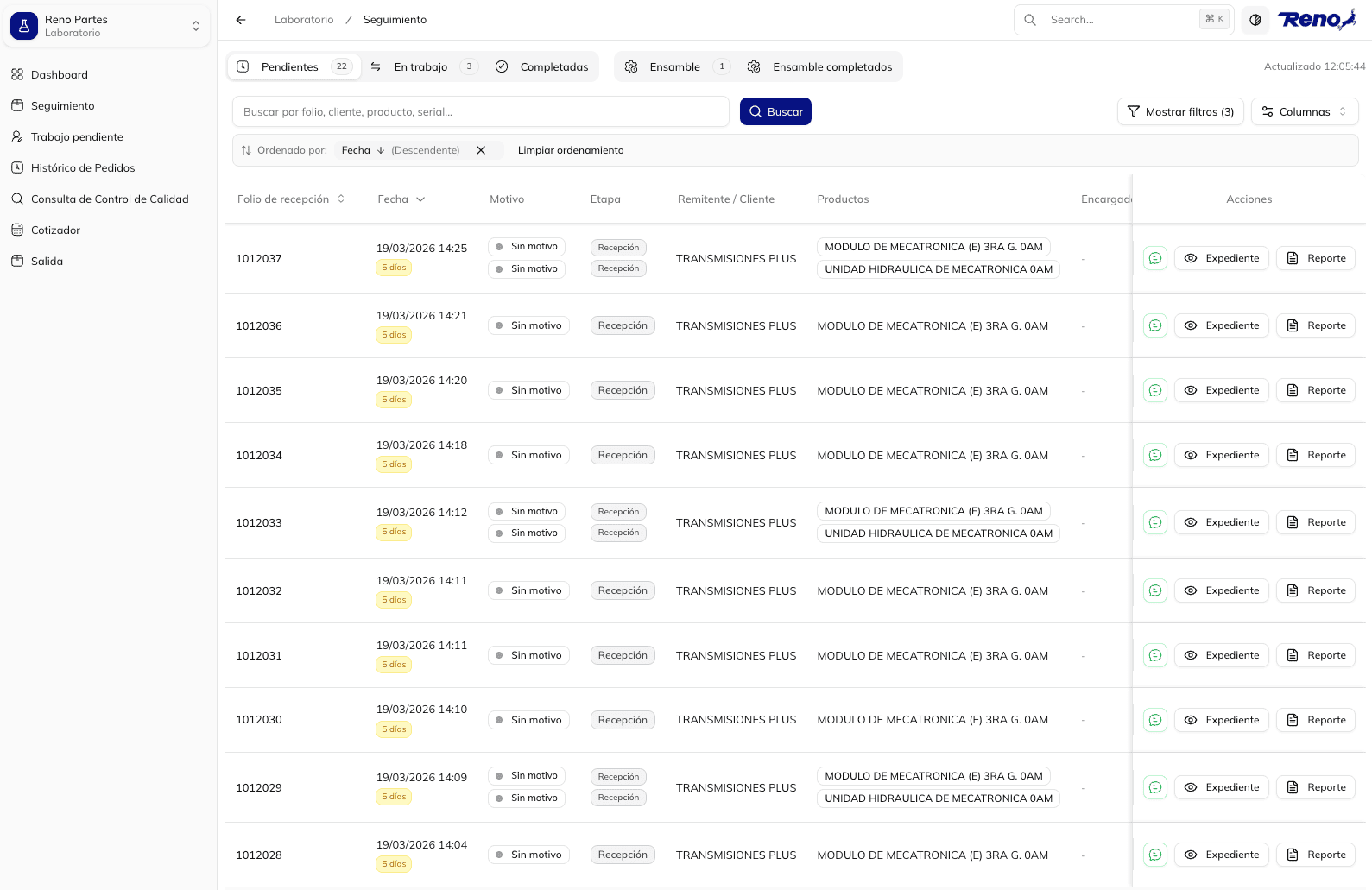Open the Dashboard sidebar item
1372x890 pixels.
[60, 75]
